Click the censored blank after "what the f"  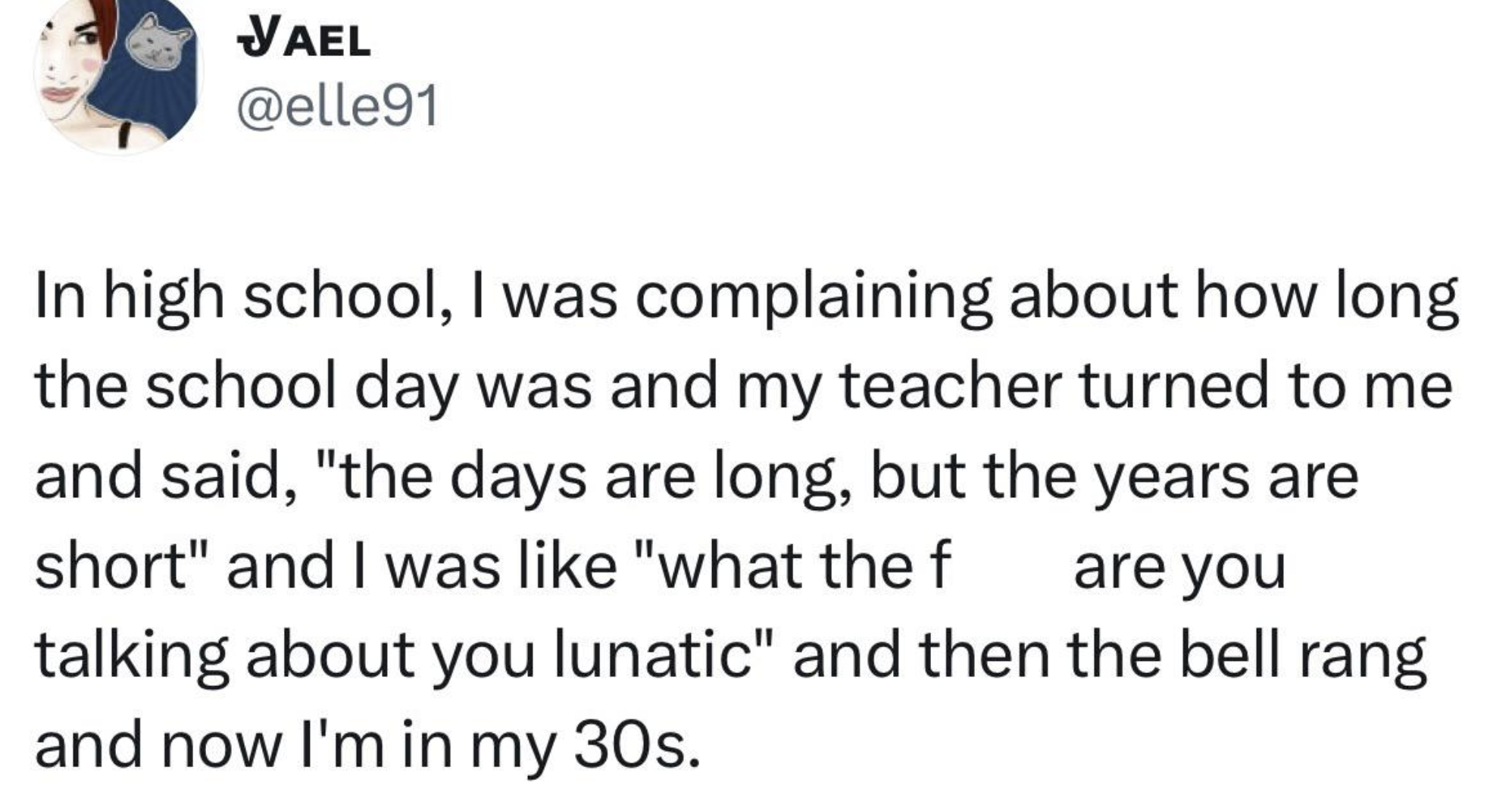click(x=1011, y=566)
